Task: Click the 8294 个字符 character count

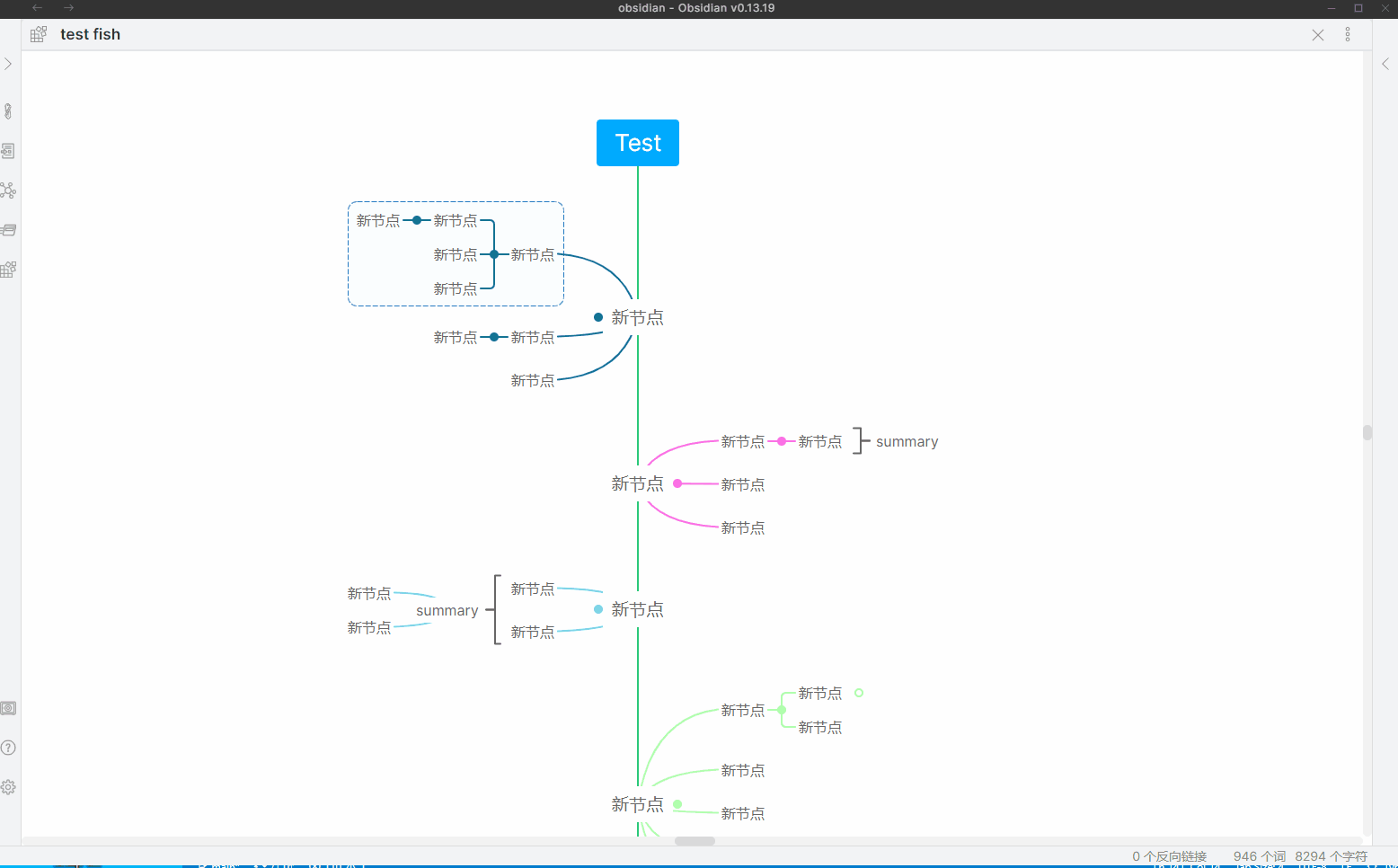Action: pos(1331,856)
